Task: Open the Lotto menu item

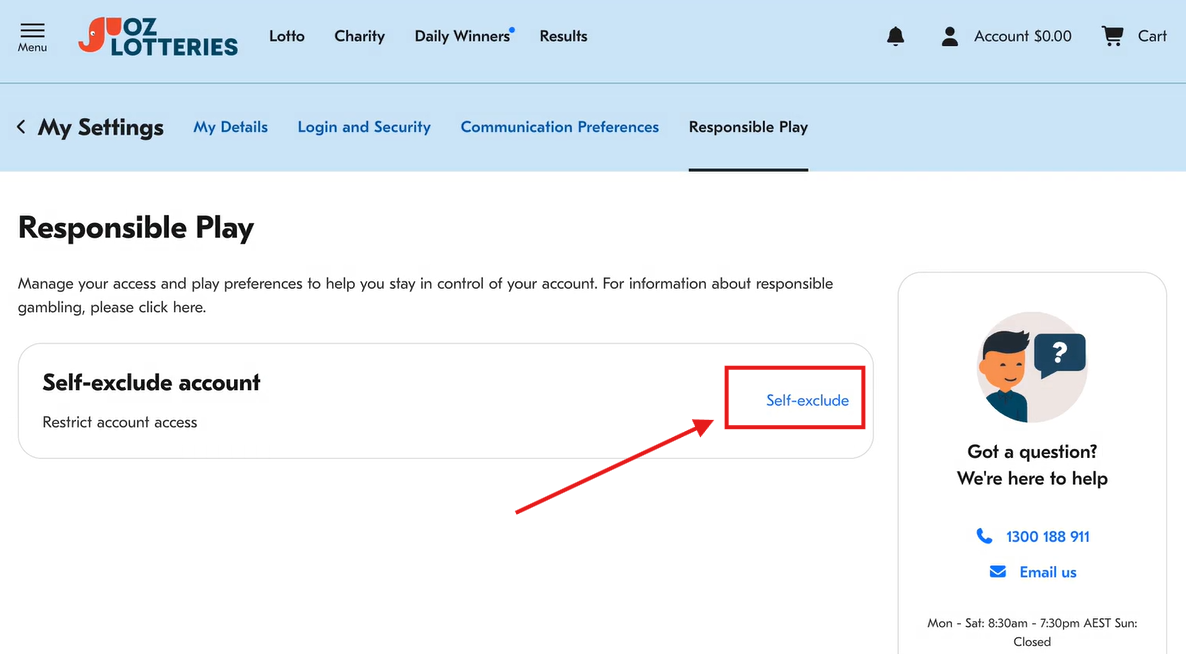Action: pos(287,36)
